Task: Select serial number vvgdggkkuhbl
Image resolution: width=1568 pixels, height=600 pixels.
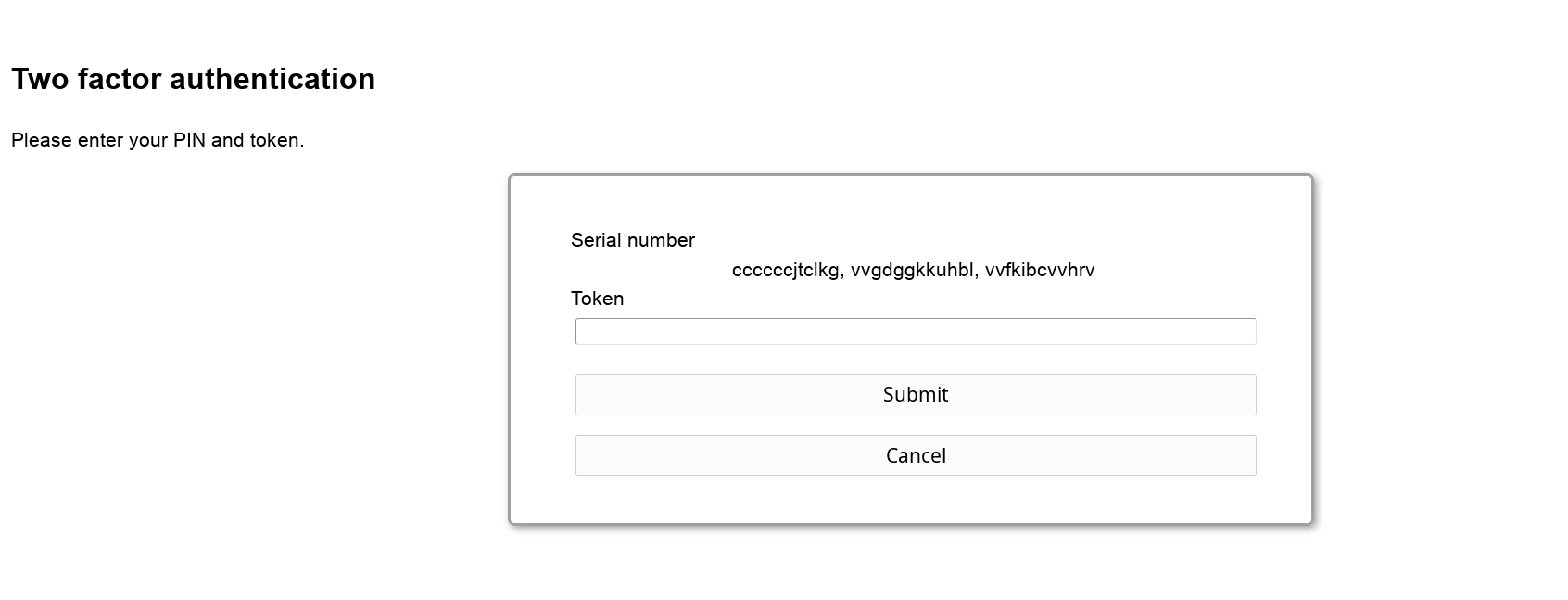Action: 912,270
